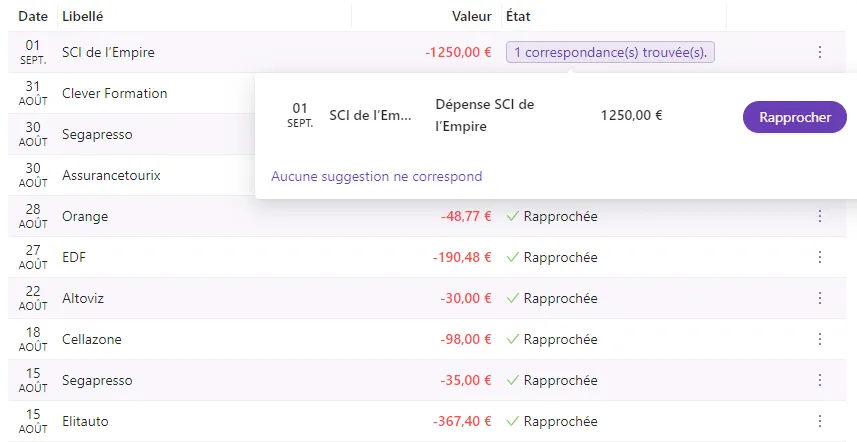Screen dimensions: 857x442
Task: Open the three-dot menu for Segapresso -35,00 €
Action: (819, 380)
